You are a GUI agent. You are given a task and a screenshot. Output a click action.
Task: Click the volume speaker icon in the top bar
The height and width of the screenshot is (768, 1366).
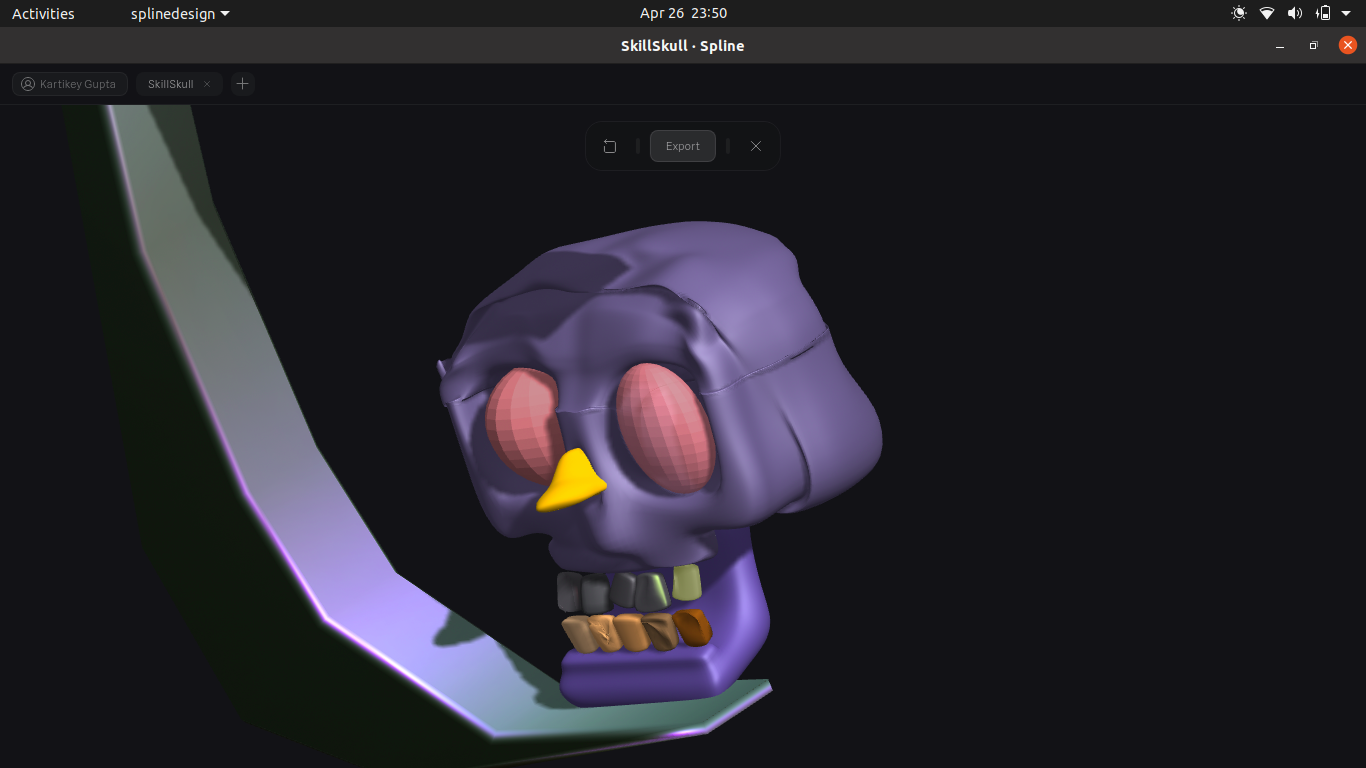(1294, 13)
